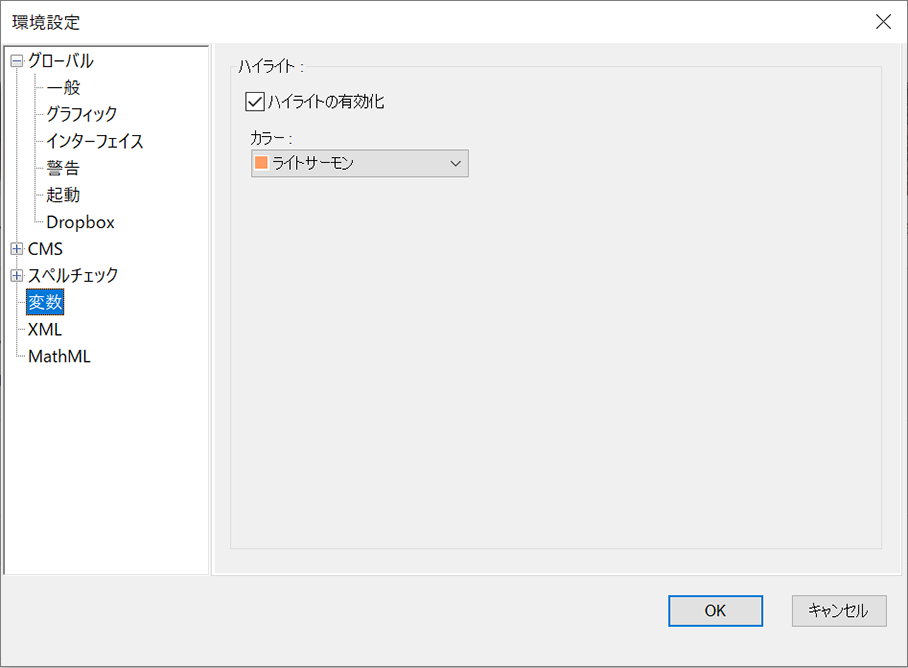
Task: Open the XML settings page
Action: [x=45, y=329]
